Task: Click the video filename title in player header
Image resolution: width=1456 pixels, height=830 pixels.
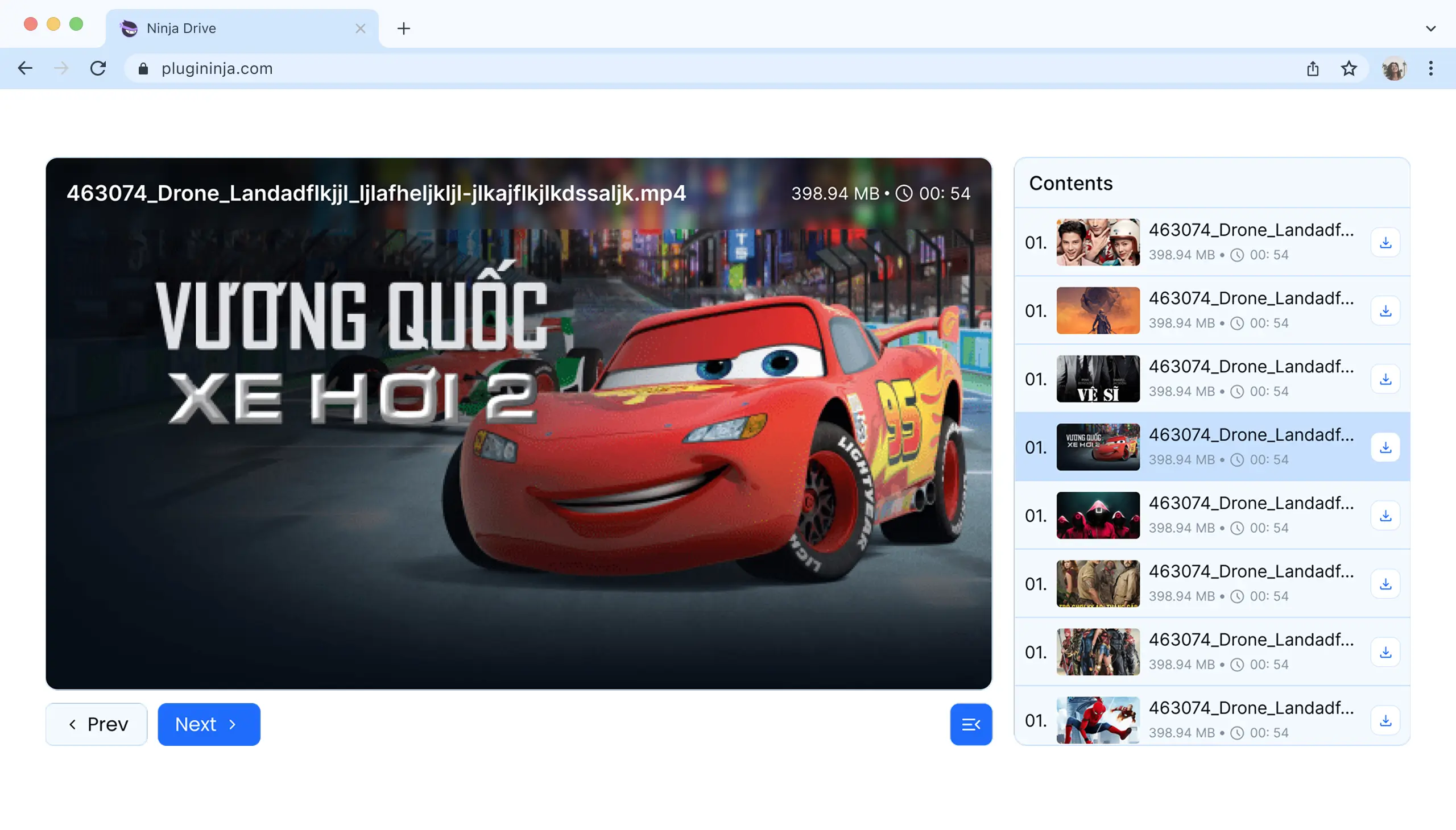Action: 376,193
